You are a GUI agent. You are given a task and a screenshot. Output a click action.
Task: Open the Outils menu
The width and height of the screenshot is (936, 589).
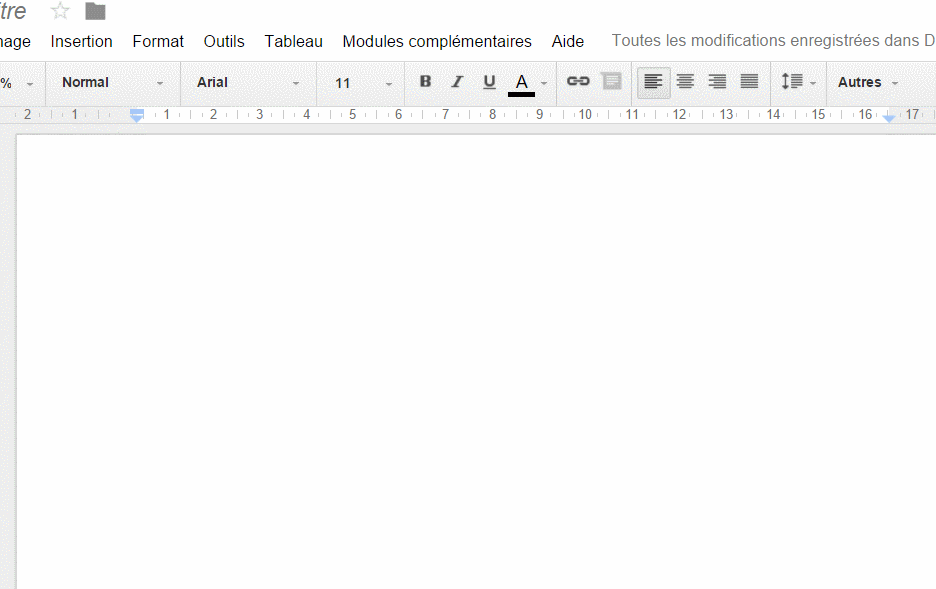[x=224, y=41]
